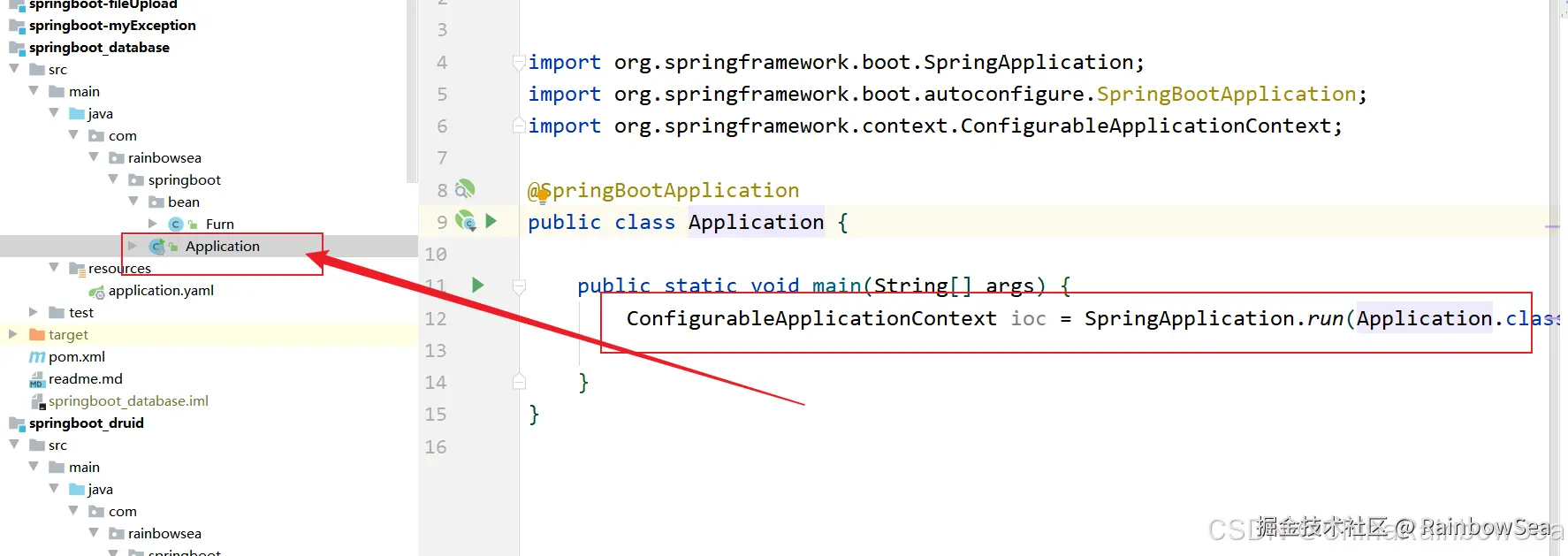1568x556 pixels.
Task: Click the springboot_database.iml file icon
Action: coord(38,401)
